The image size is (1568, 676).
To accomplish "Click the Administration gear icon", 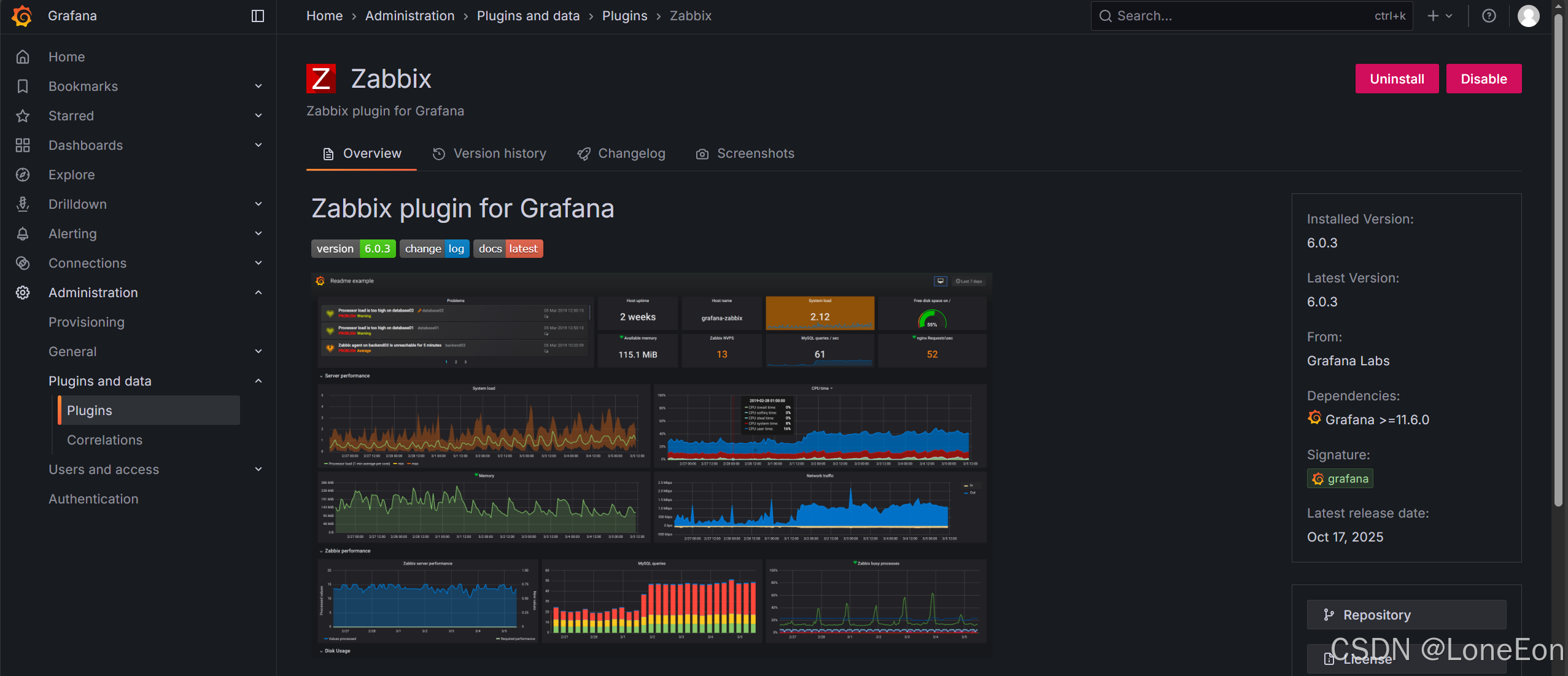I will (23, 293).
